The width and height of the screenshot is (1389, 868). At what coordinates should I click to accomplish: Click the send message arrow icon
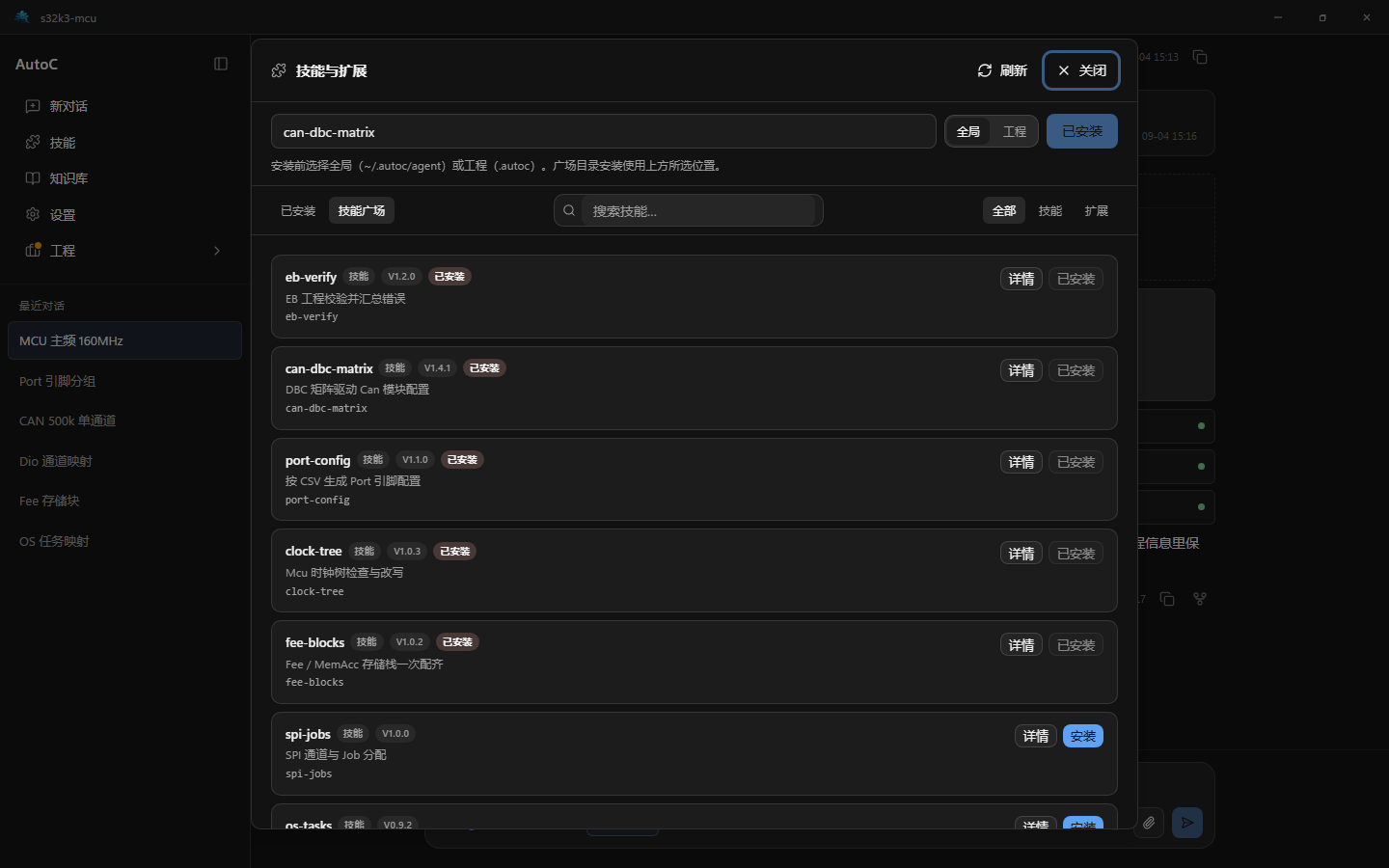coord(1187,823)
